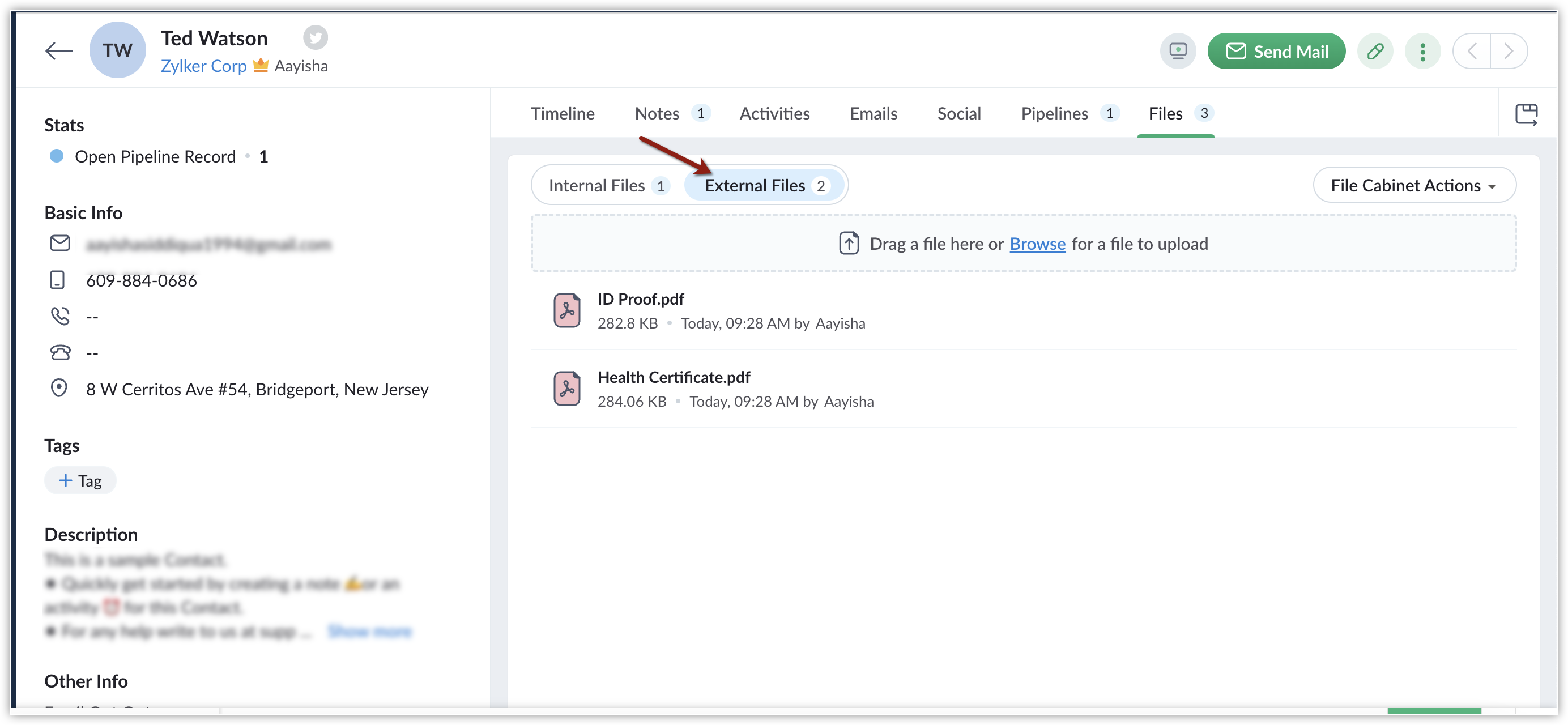Click the phone handset icon in Basic Info
Viewport: 1568px width, 725px height.
coord(59,316)
